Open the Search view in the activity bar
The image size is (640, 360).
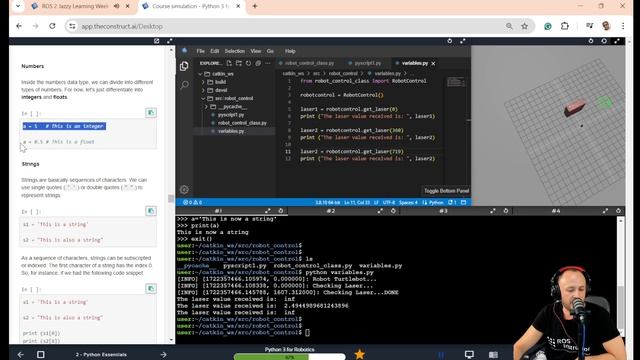(184, 84)
